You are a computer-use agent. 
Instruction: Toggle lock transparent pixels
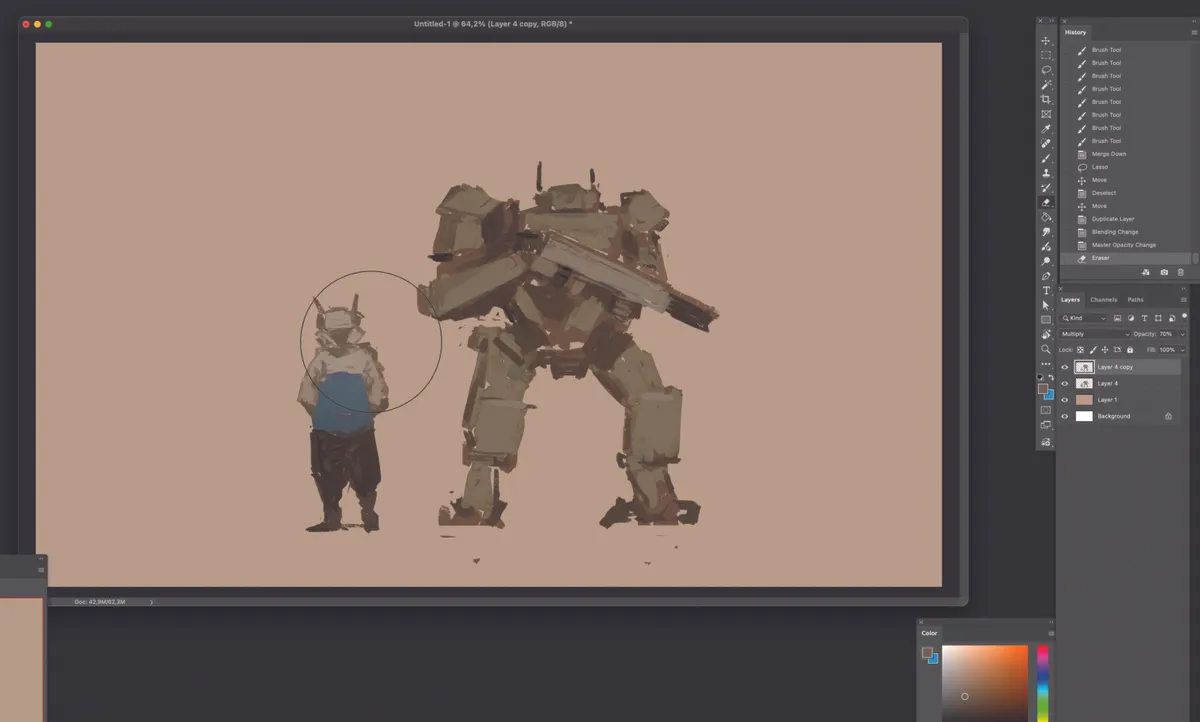click(x=1082, y=350)
